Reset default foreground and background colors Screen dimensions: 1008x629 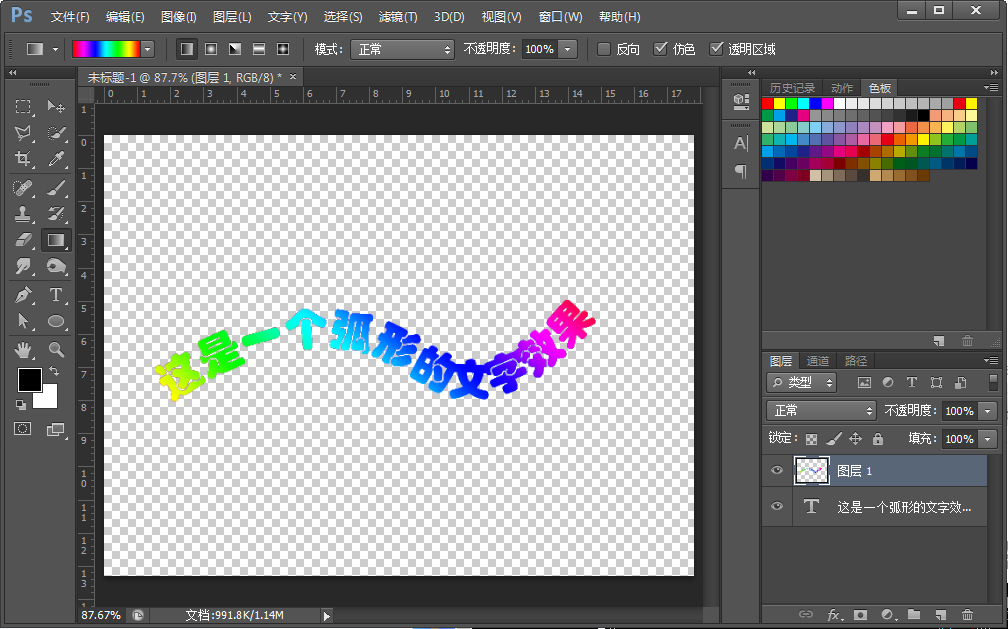tap(21, 405)
